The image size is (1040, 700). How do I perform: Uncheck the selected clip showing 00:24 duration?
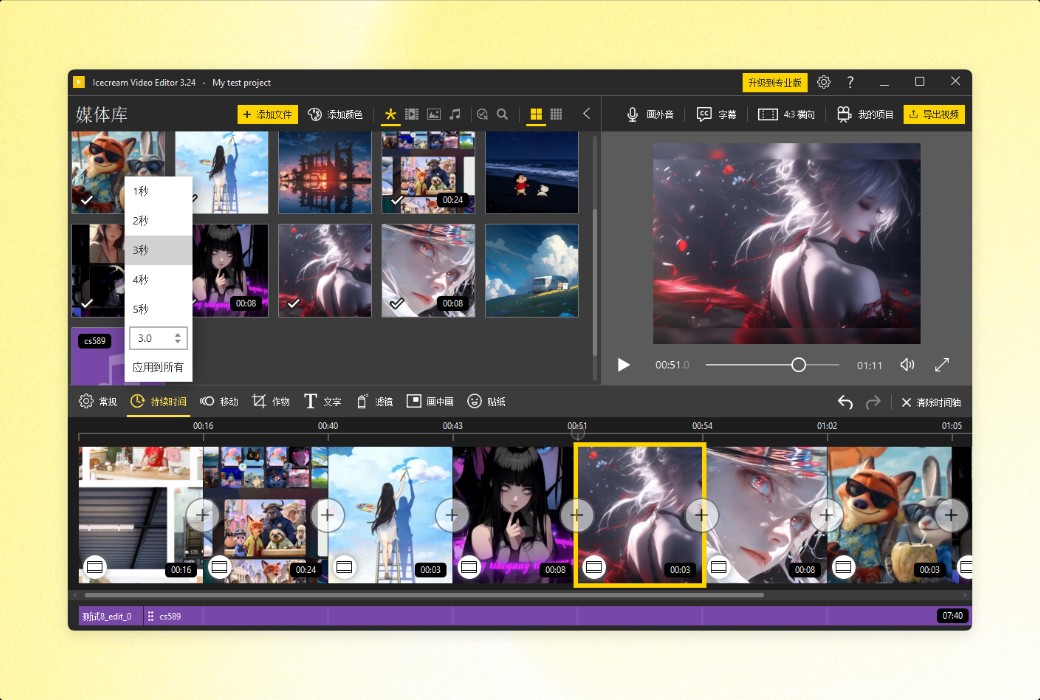399,200
